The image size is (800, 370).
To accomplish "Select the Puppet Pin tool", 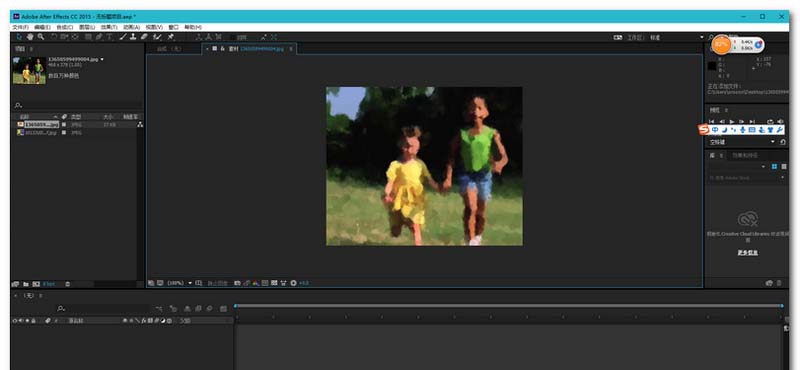I will pyautogui.click(x=170, y=37).
